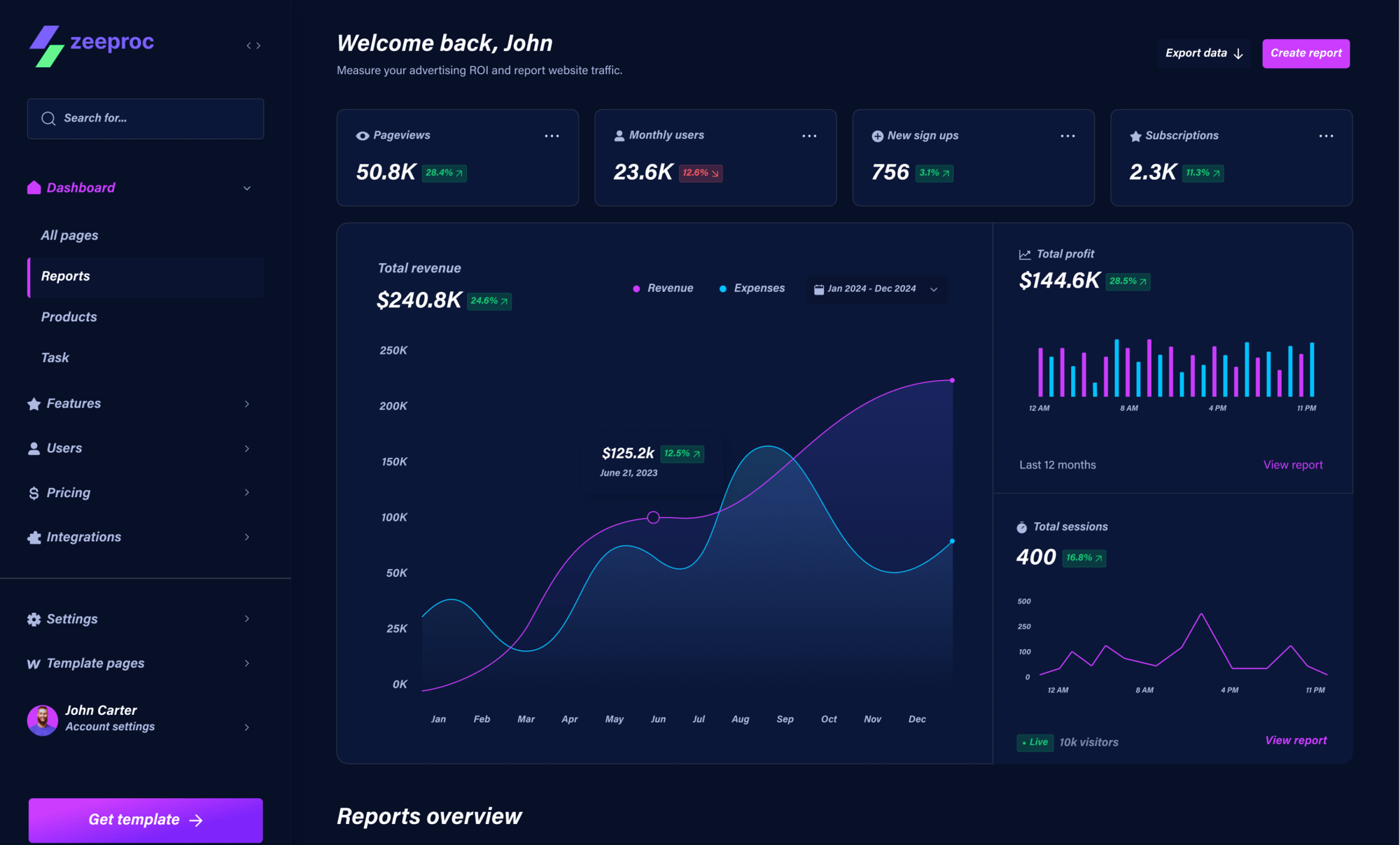Open Account settings chevron for John Carter
The width and height of the screenshot is (1400, 845).
[x=247, y=728]
